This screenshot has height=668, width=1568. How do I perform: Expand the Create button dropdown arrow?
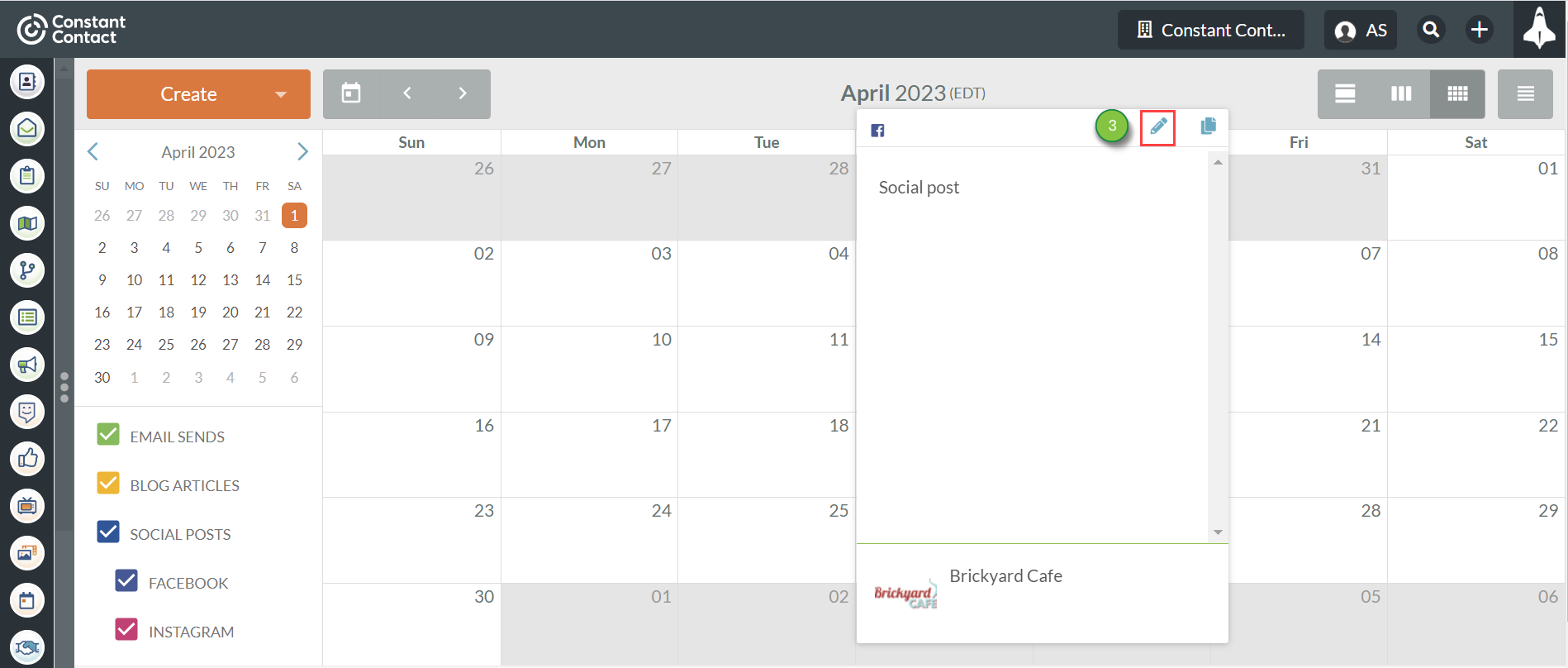(x=281, y=94)
